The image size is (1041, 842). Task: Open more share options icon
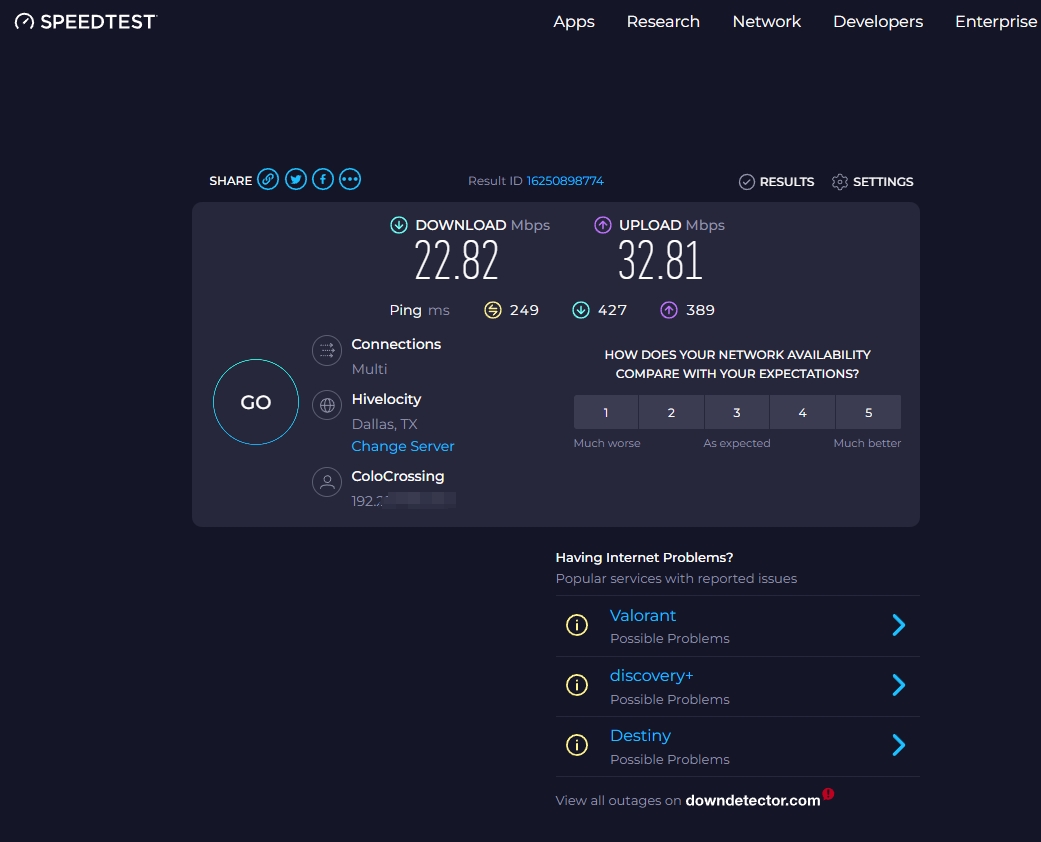pyautogui.click(x=350, y=179)
